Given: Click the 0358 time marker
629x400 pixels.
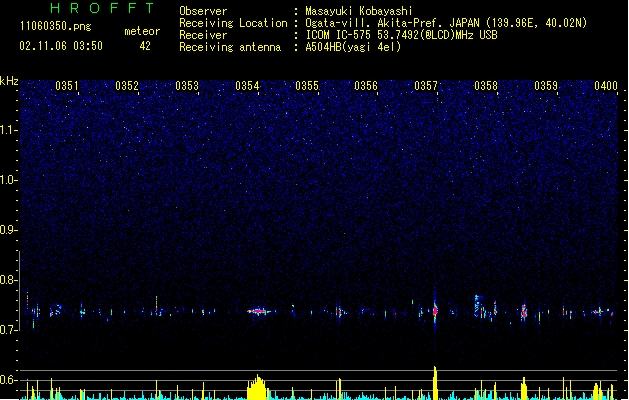Looking at the screenshot, I should [x=486, y=86].
